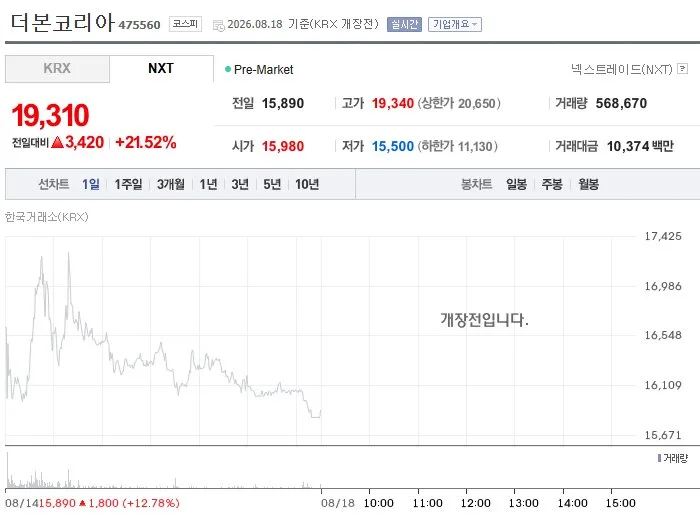Viewport: 700px width, 527px height.
Task: Click the green Pre-Market status dot
Action: [228, 69]
